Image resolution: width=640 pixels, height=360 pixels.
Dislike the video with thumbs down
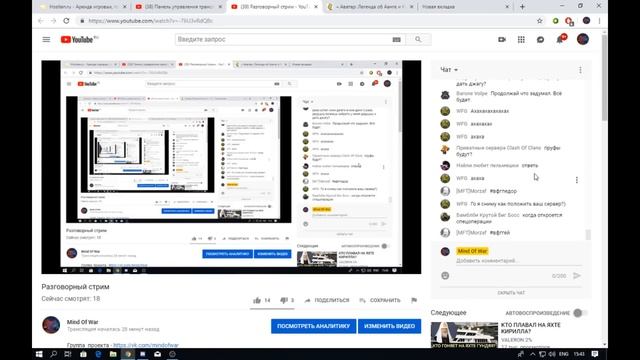pyautogui.click(x=284, y=300)
